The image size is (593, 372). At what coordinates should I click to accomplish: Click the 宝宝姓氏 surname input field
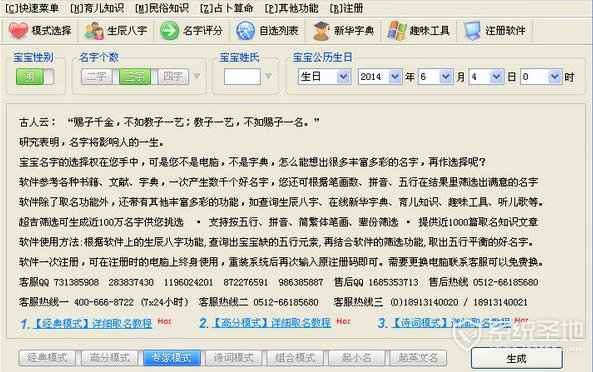pos(242,77)
